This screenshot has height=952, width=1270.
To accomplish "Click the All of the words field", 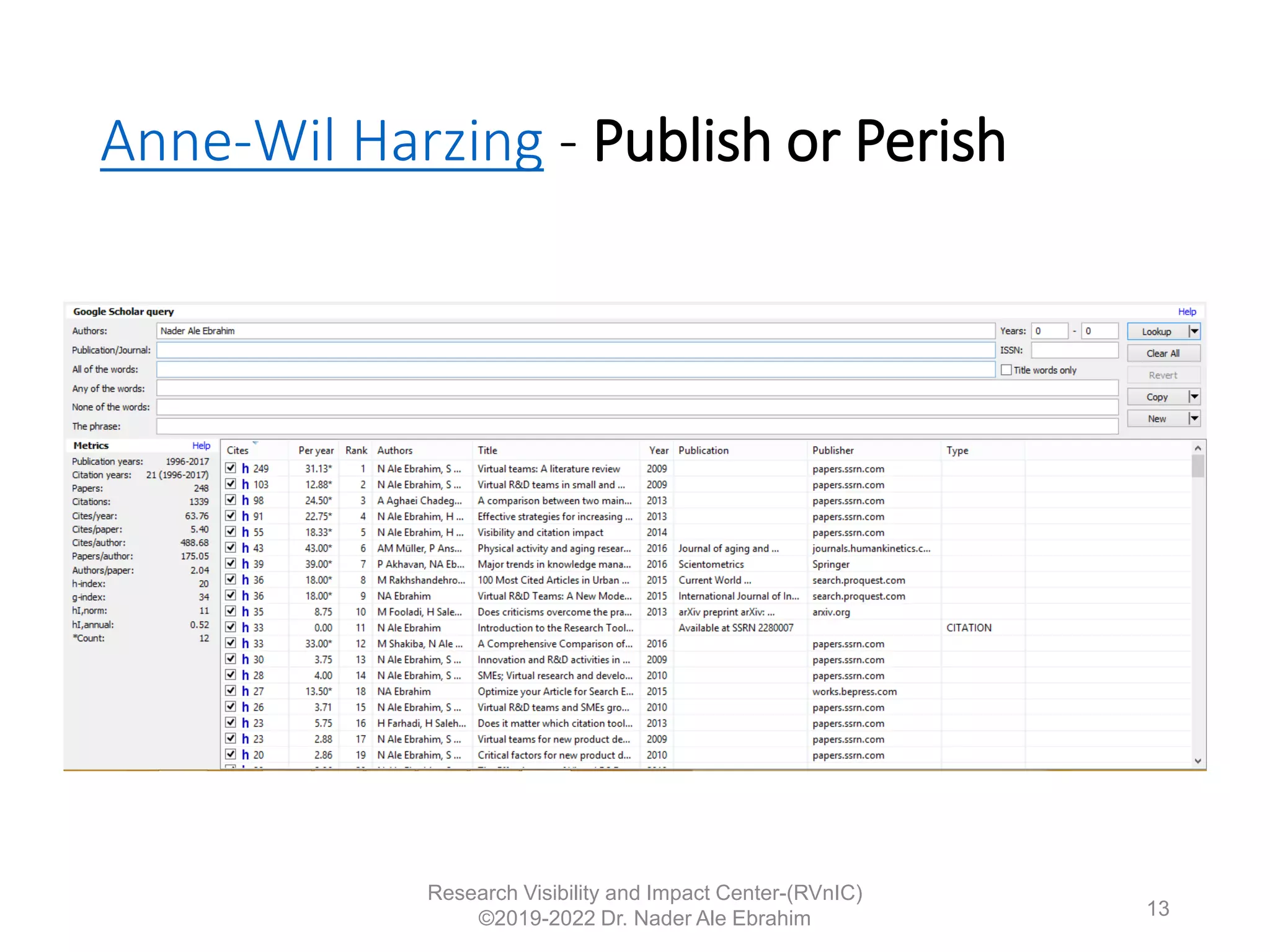I will point(575,369).
